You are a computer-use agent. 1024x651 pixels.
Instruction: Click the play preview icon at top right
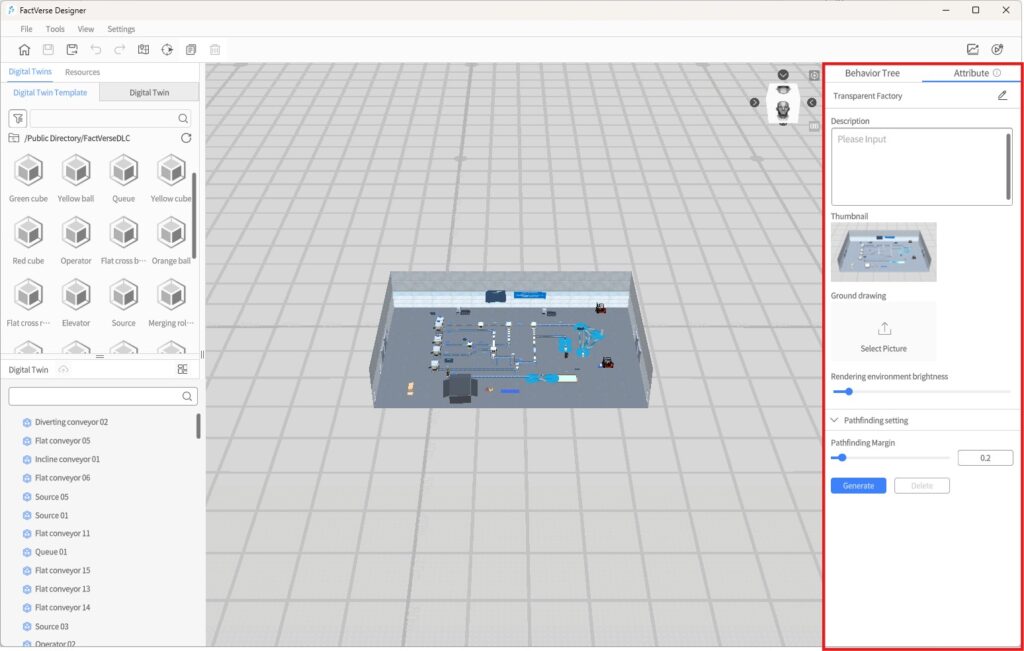tap(997, 49)
